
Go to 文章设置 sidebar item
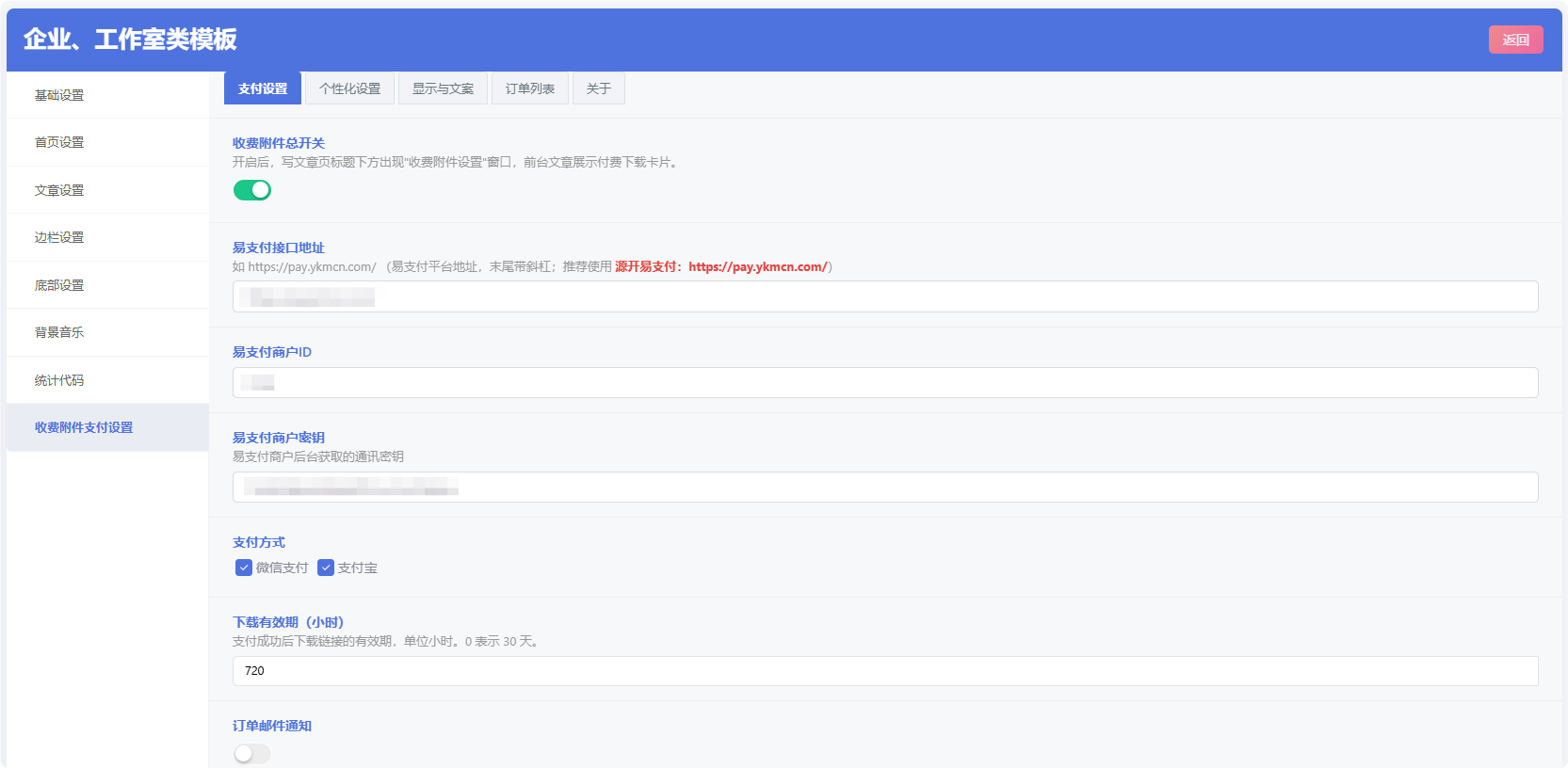pos(107,190)
